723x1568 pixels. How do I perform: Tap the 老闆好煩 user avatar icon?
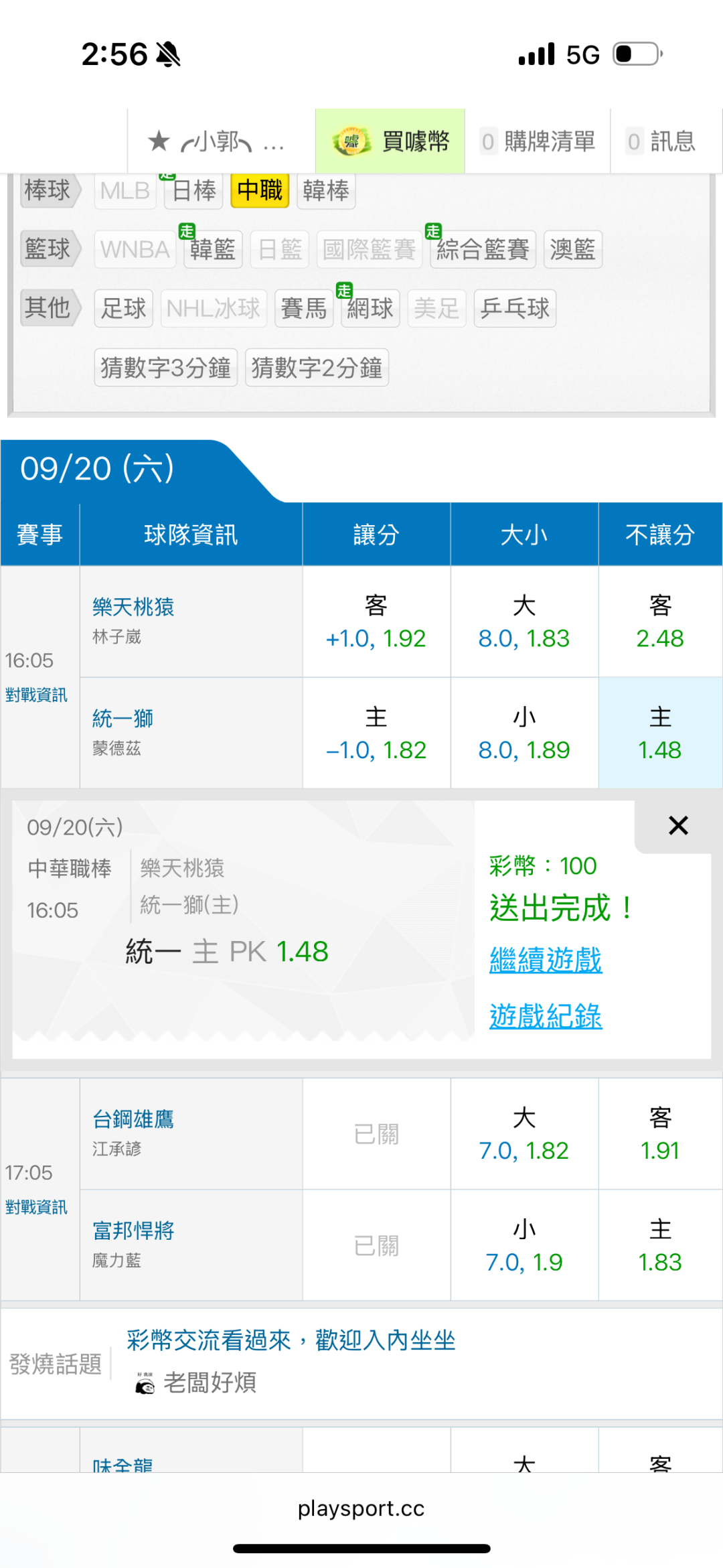(x=145, y=1383)
